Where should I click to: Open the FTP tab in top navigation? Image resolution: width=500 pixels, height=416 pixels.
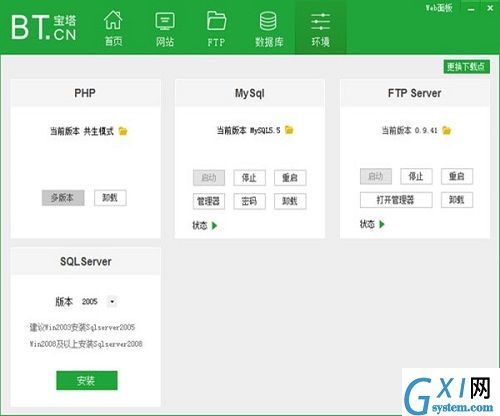(x=216, y=28)
